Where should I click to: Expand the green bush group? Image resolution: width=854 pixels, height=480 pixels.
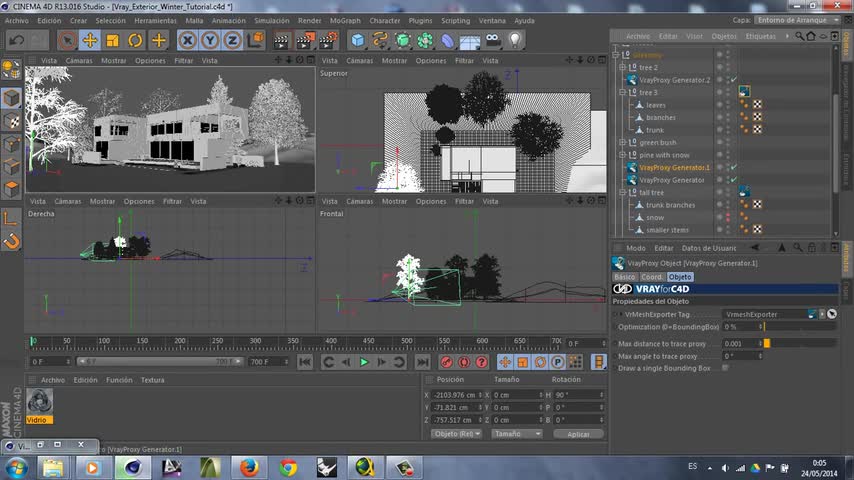pyautogui.click(x=622, y=143)
